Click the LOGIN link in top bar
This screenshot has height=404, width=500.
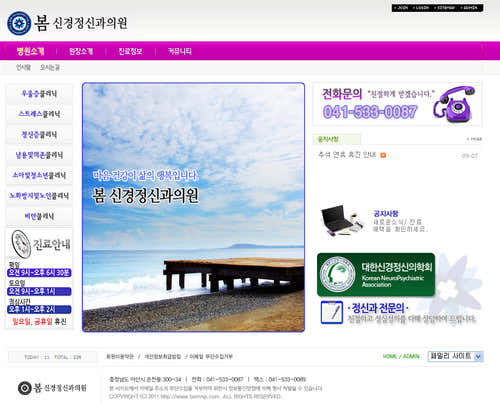tap(421, 8)
